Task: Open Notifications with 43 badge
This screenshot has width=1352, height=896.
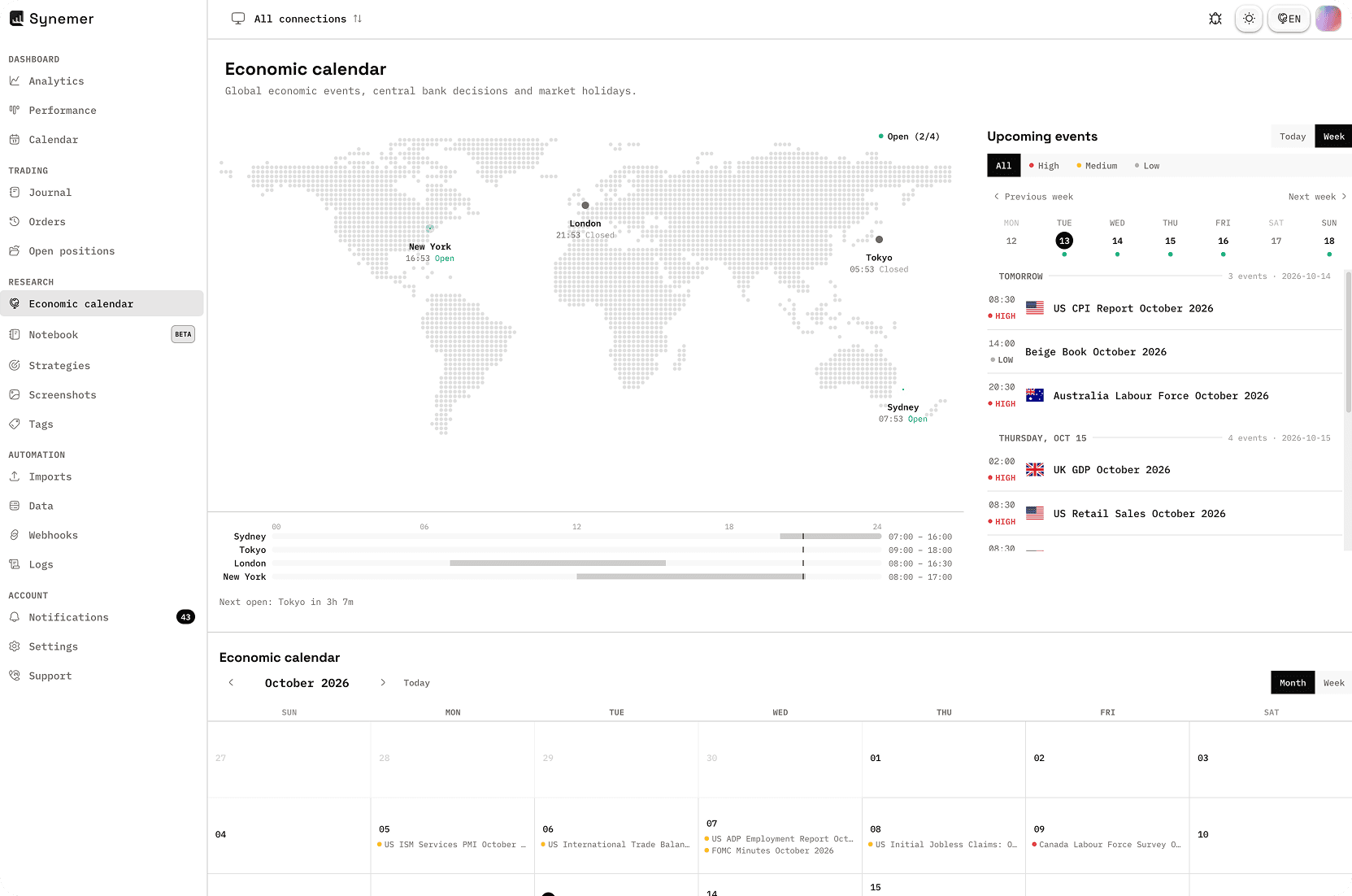Action: (102, 617)
